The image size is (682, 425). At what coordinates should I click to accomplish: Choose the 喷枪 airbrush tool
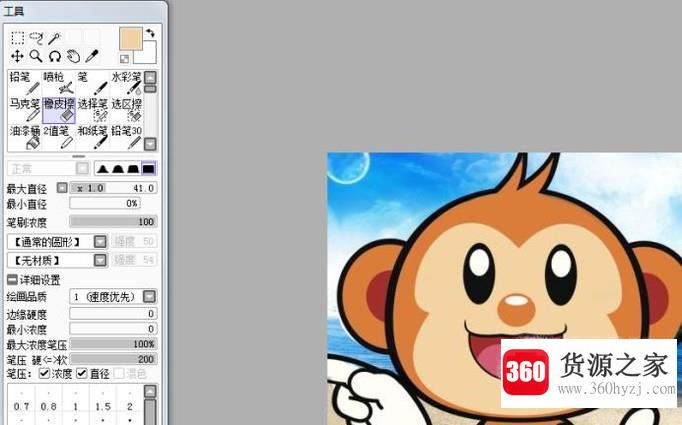click(x=59, y=83)
